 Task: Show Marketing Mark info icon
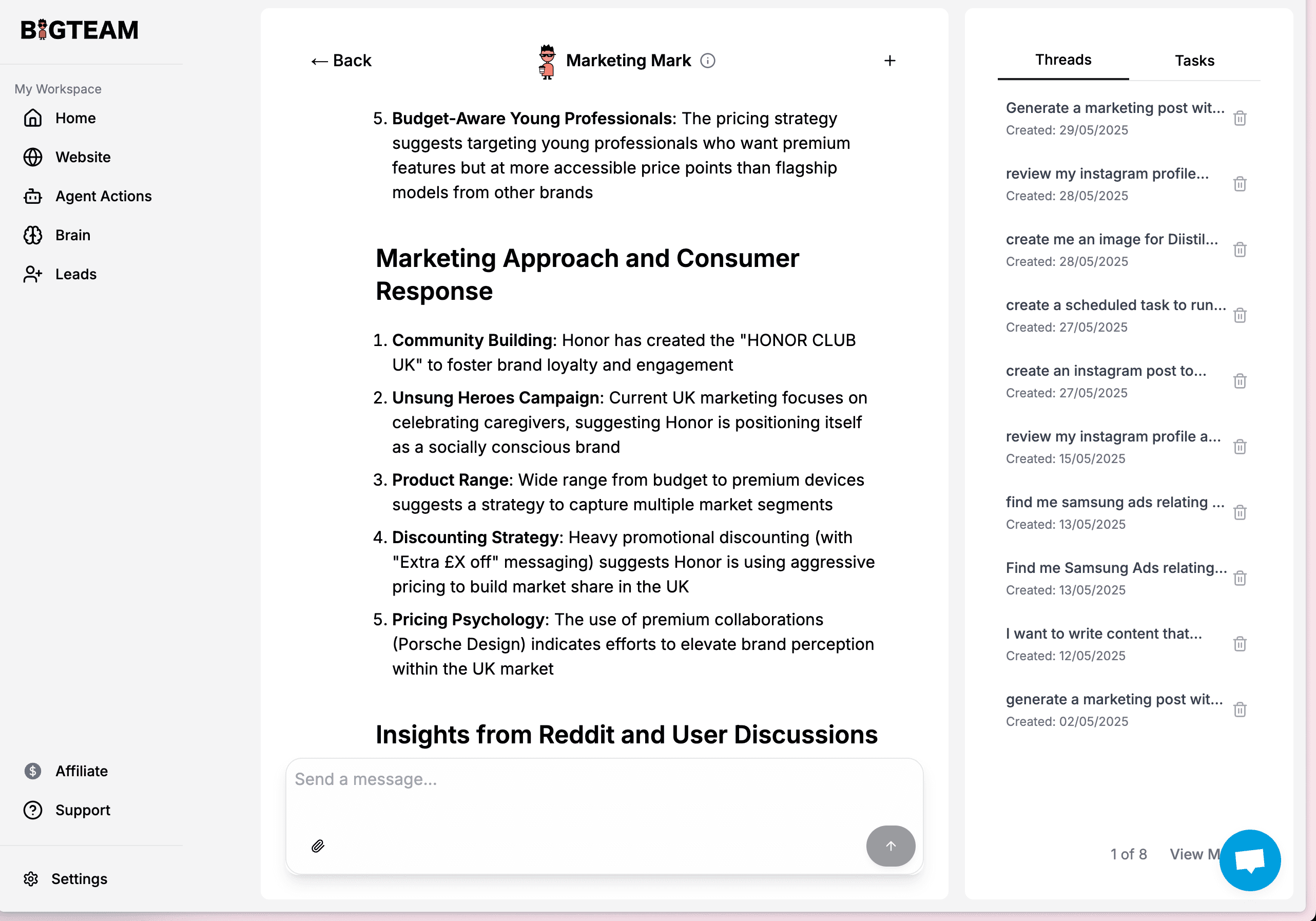point(708,61)
